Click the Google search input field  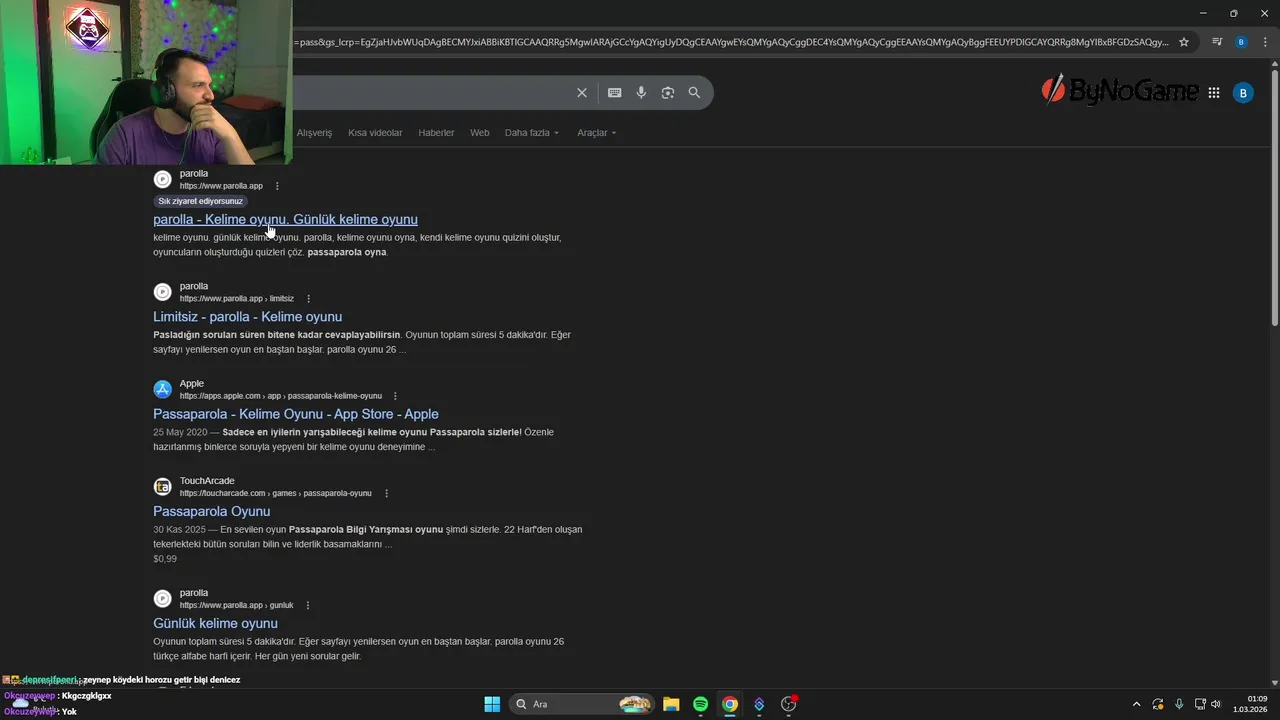tap(430, 93)
